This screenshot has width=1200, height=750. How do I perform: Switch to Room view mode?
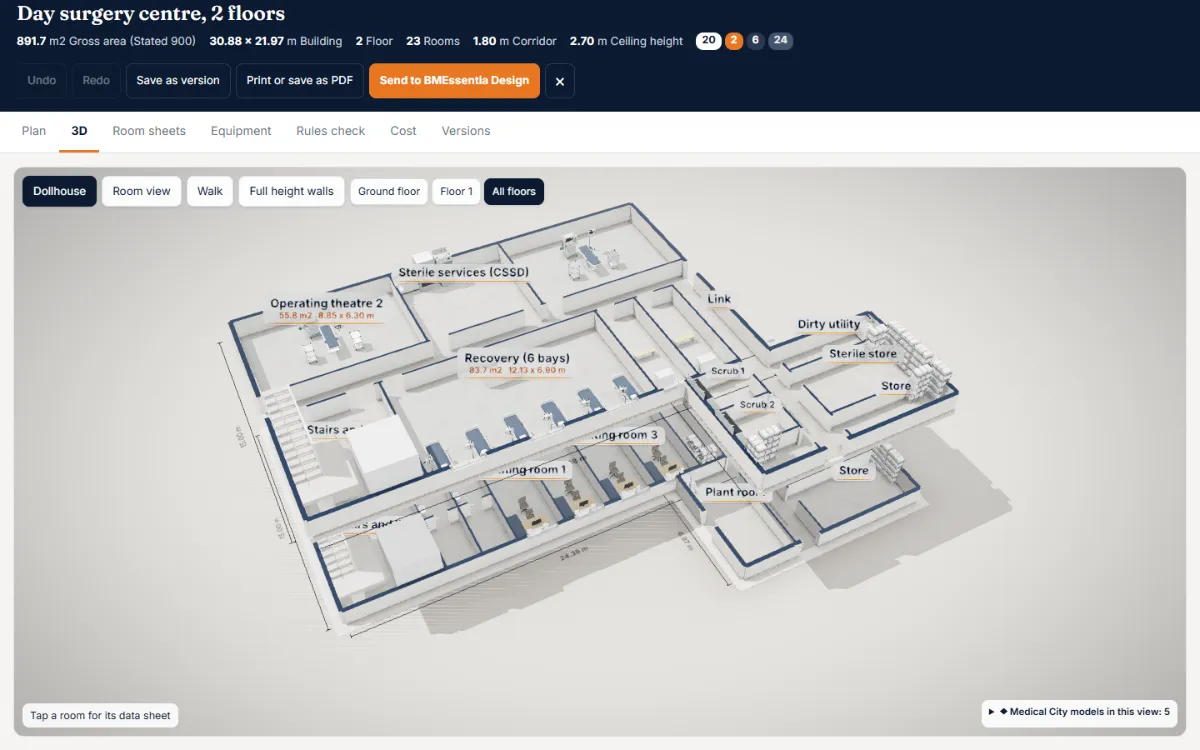click(142, 191)
